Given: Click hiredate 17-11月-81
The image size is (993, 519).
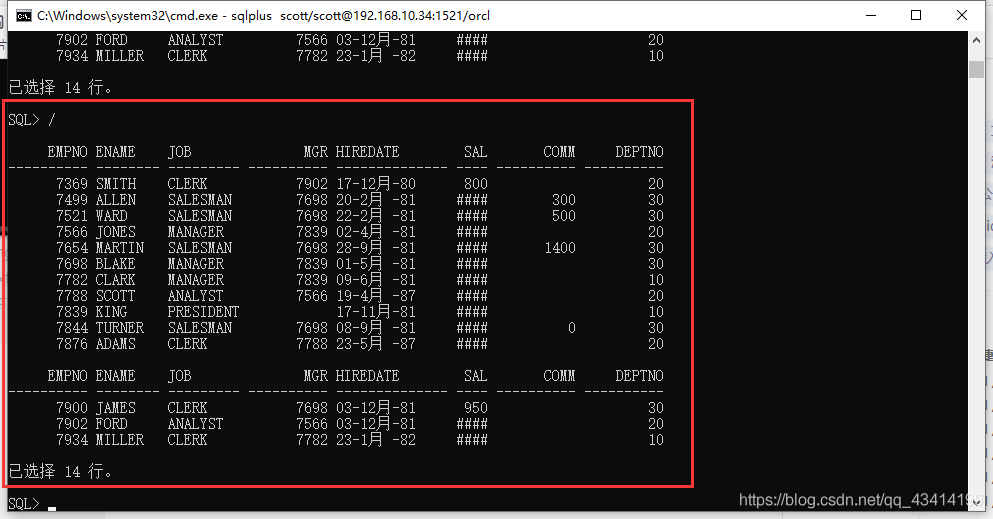Looking at the screenshot, I should [x=376, y=312].
